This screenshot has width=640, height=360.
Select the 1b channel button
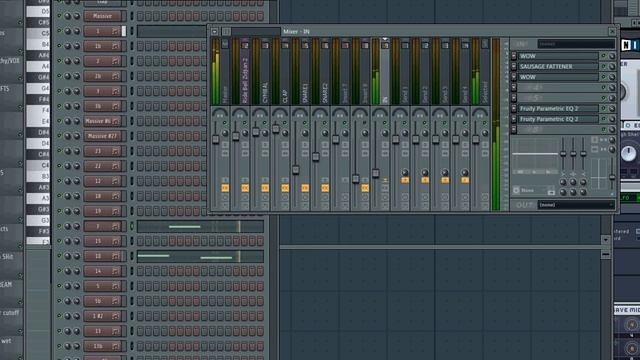102,46
